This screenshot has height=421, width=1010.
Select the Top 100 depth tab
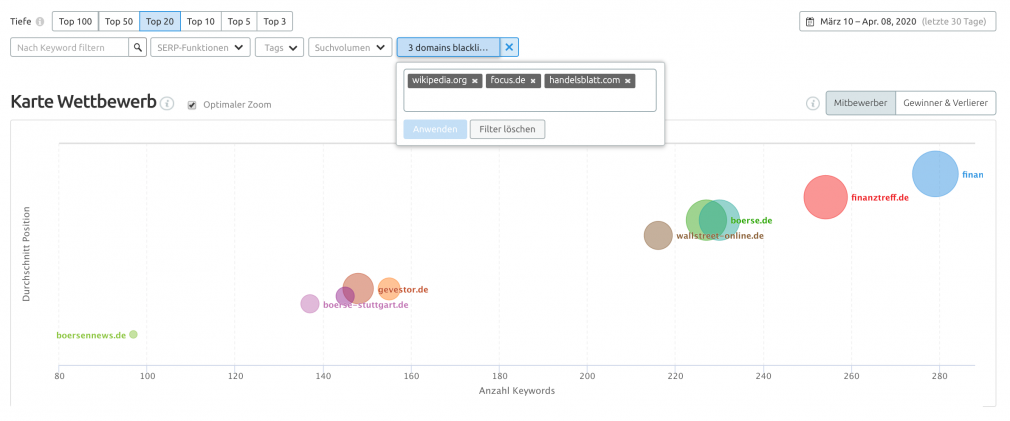tap(75, 21)
